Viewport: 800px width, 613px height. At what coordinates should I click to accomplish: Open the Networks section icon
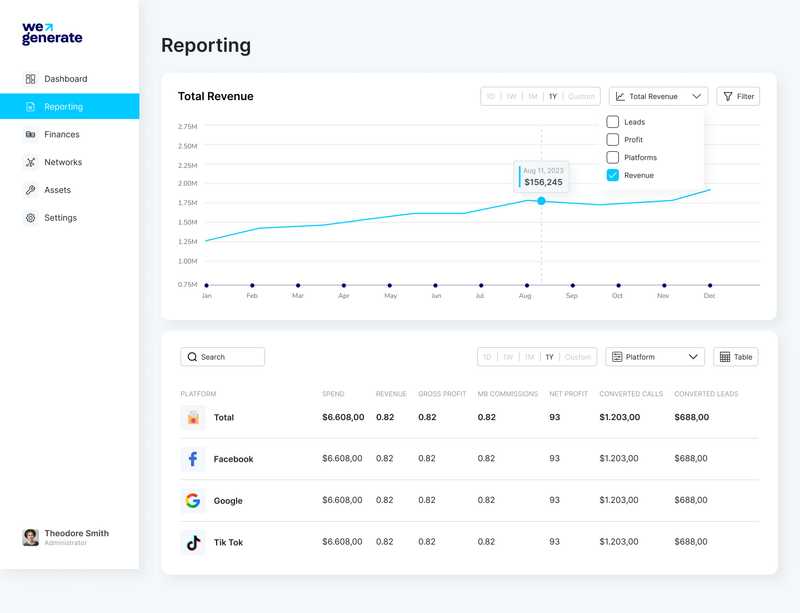pos(30,162)
